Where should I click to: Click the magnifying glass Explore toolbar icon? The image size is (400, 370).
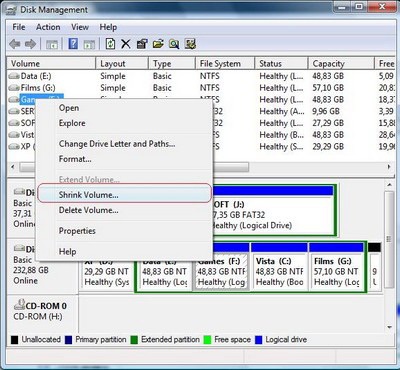click(x=174, y=44)
